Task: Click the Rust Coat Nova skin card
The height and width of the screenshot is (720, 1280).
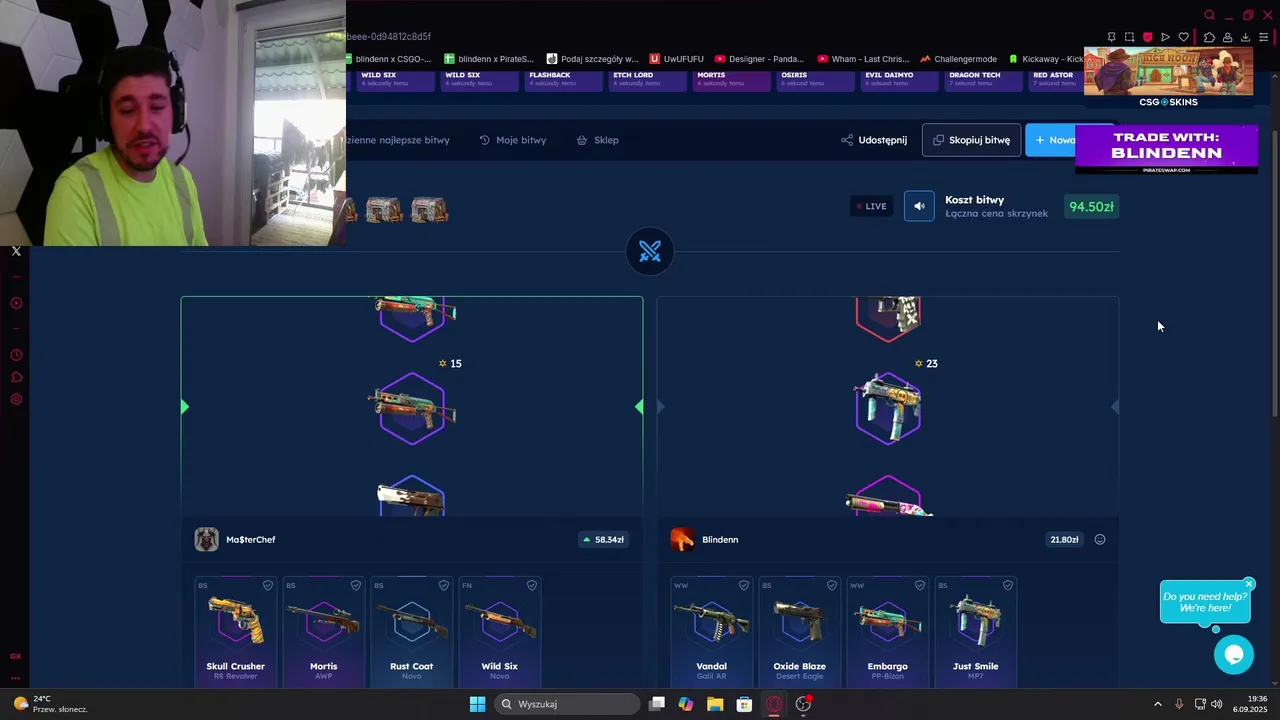Action: click(x=412, y=632)
